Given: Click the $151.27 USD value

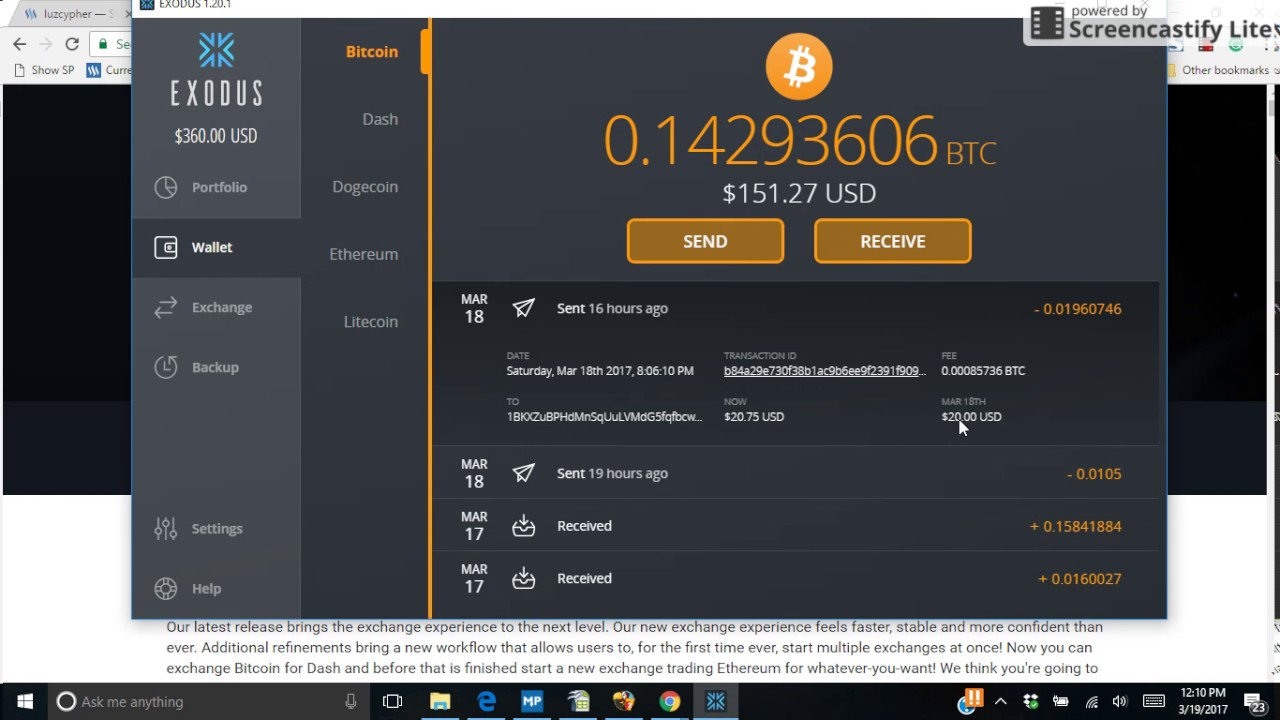Looking at the screenshot, I should (799, 193).
